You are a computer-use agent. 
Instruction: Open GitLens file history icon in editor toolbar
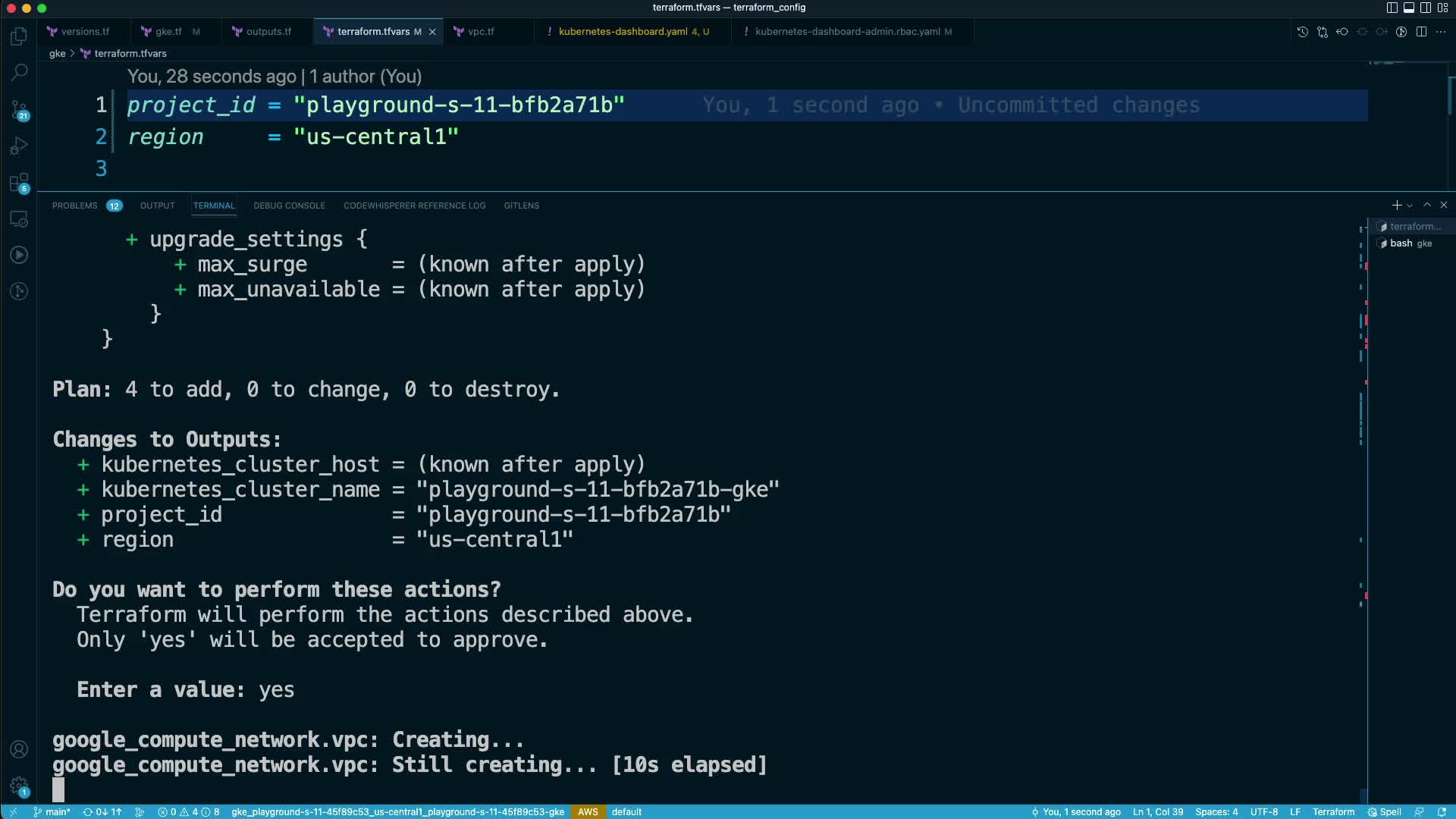click(1302, 32)
